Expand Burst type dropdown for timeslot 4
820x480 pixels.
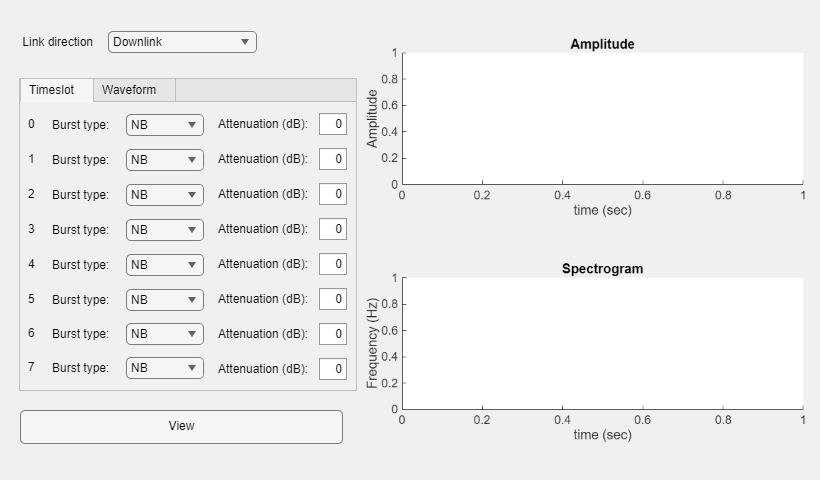point(165,264)
